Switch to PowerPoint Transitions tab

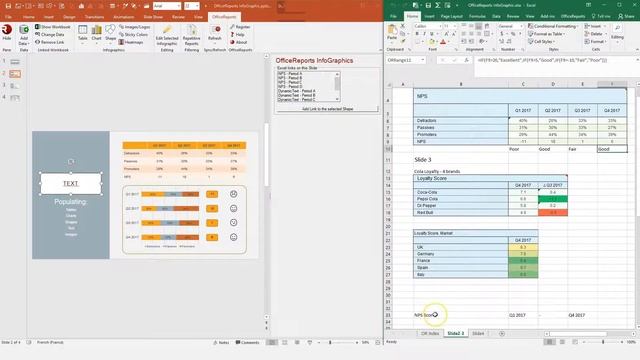click(x=94, y=17)
